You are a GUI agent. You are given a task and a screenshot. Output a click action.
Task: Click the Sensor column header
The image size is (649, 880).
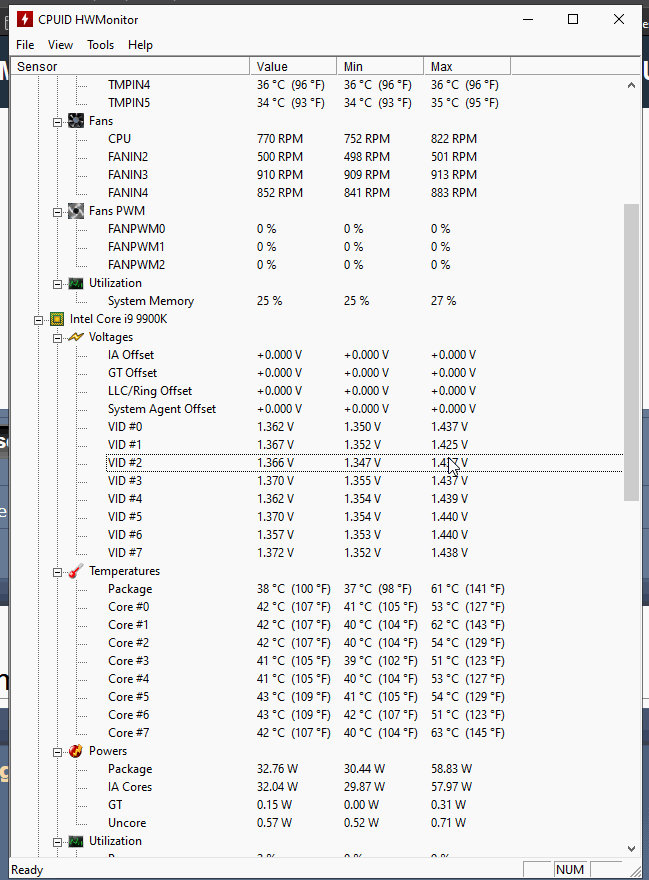coord(130,66)
